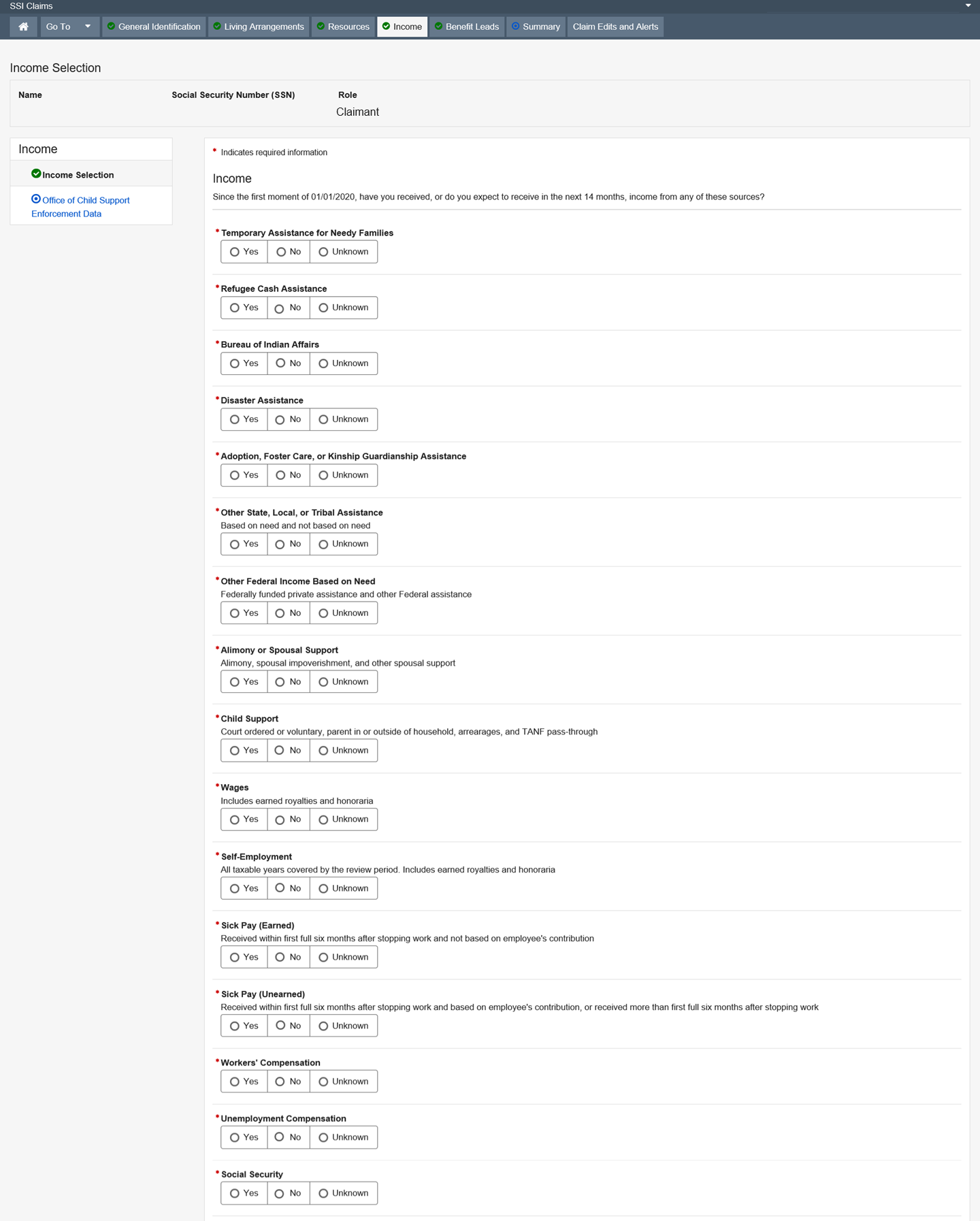Open the Go To dropdown menu

coord(69,27)
